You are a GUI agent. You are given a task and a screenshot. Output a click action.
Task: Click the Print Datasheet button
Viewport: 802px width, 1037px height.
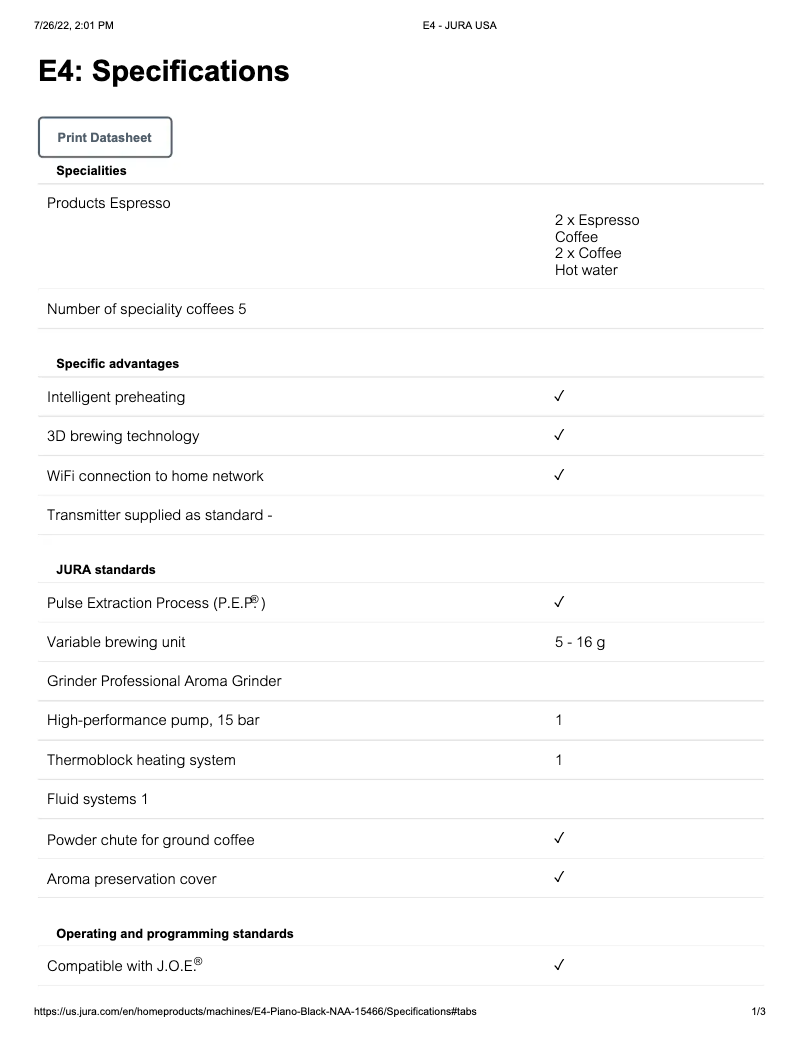click(105, 138)
